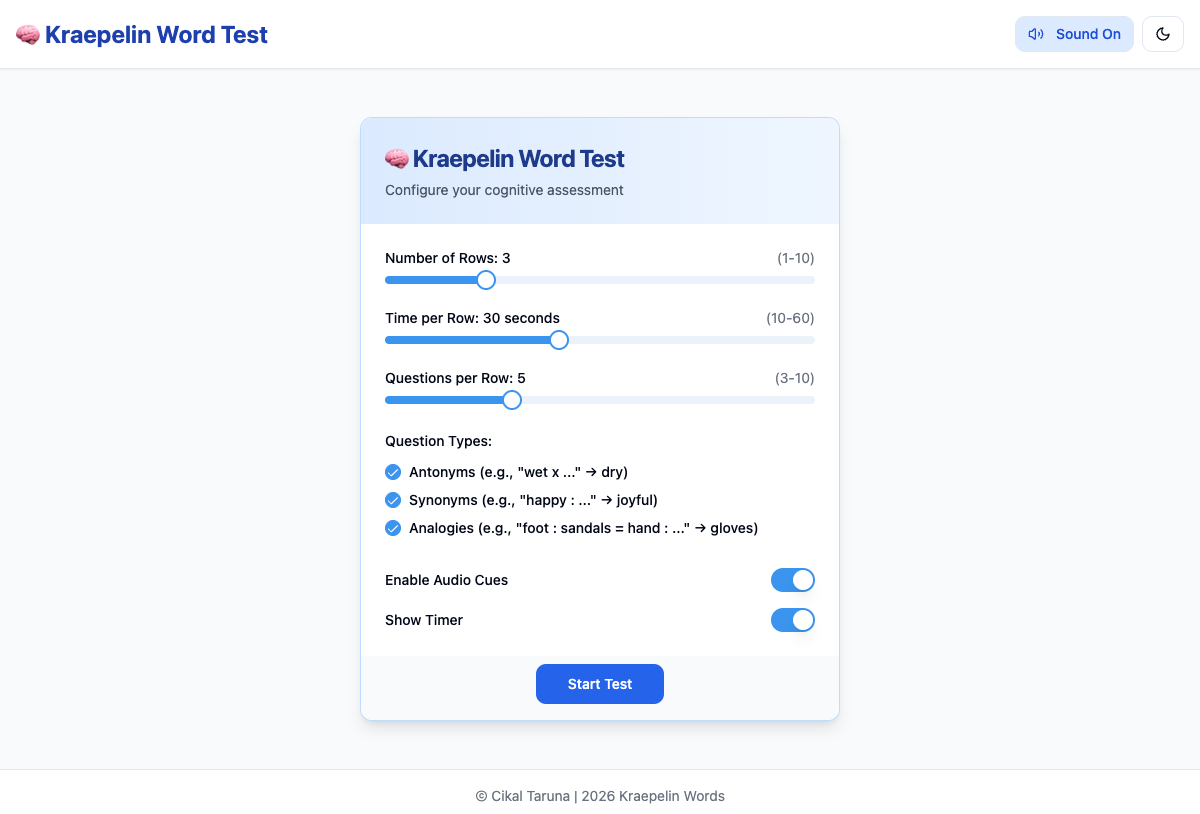Viewport: 1200px width, 814px height.
Task: Click the Cikal Taruna footer text
Action: pos(600,796)
